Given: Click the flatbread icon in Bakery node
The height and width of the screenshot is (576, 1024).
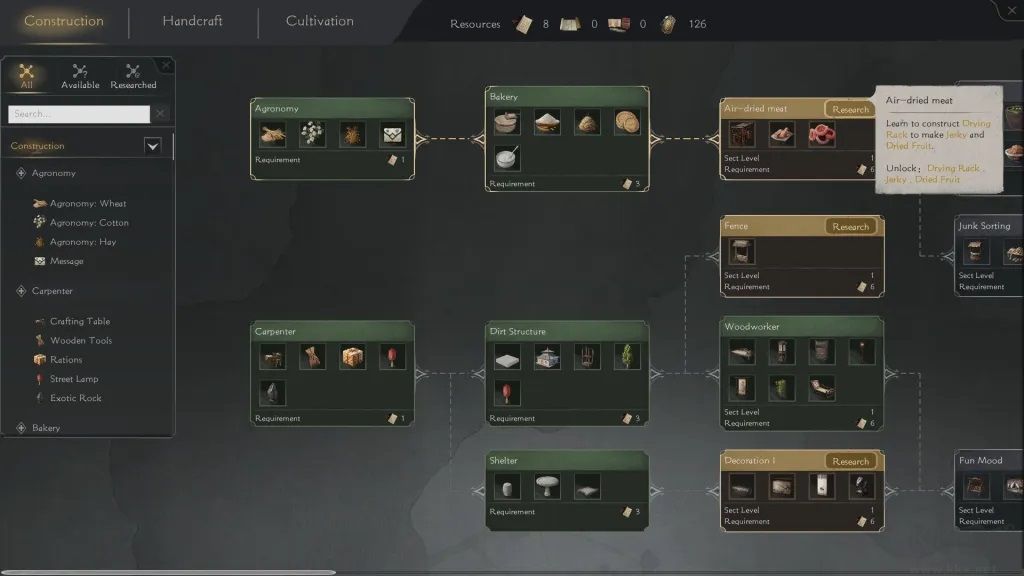Looking at the screenshot, I should tap(627, 122).
